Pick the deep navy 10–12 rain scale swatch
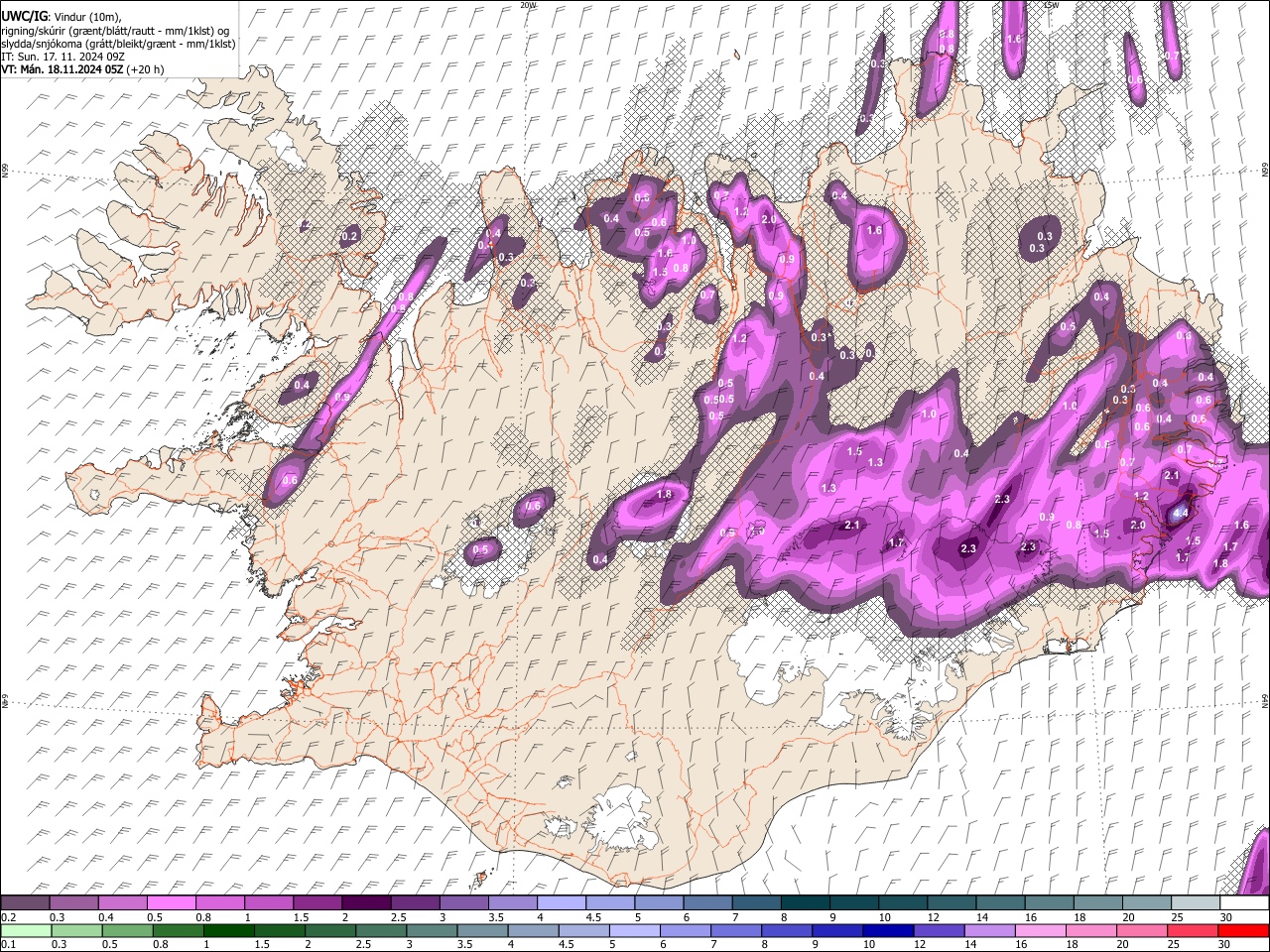Screen dimensions: 1270x952 [x=889, y=930]
